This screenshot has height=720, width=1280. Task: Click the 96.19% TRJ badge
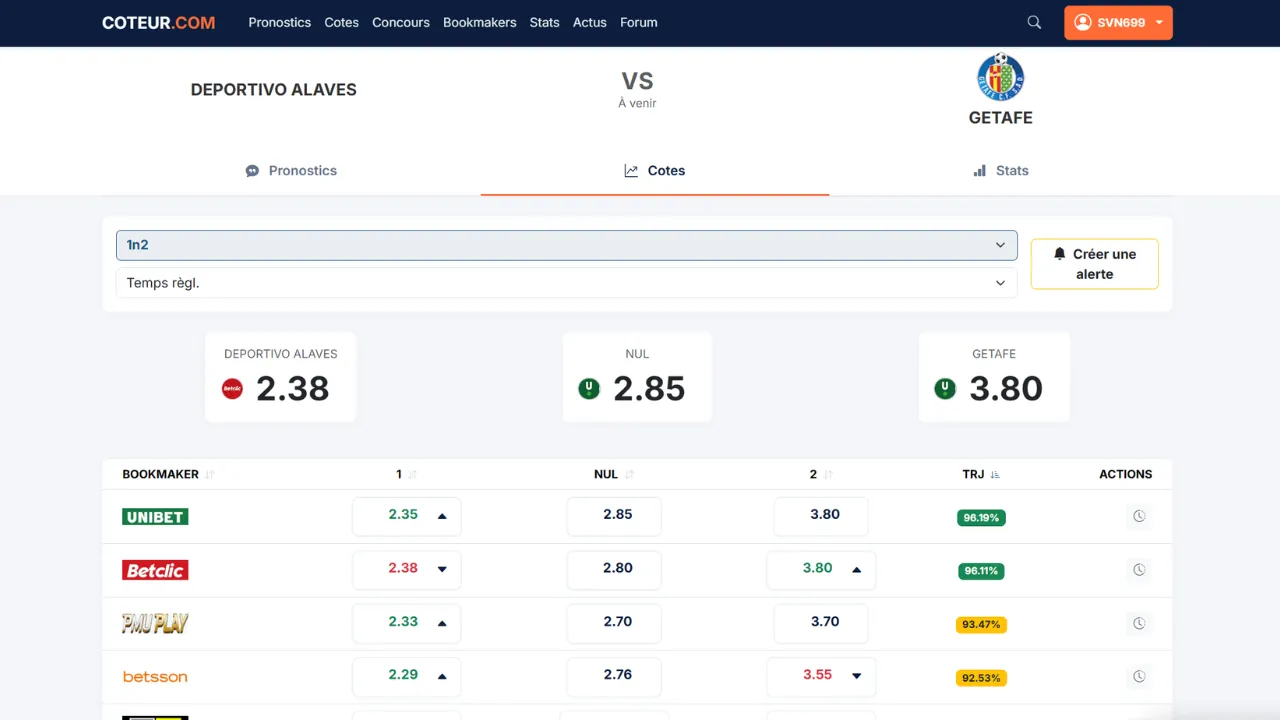981,518
